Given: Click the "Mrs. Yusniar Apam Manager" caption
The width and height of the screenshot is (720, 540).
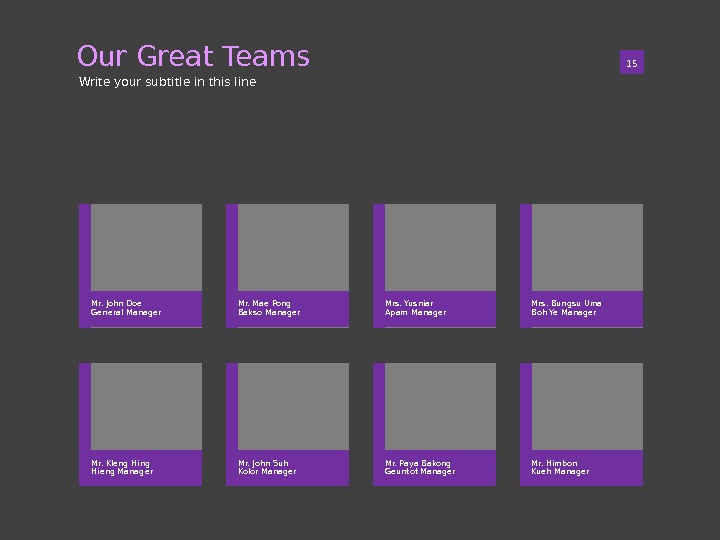Looking at the screenshot, I should [415, 308].
